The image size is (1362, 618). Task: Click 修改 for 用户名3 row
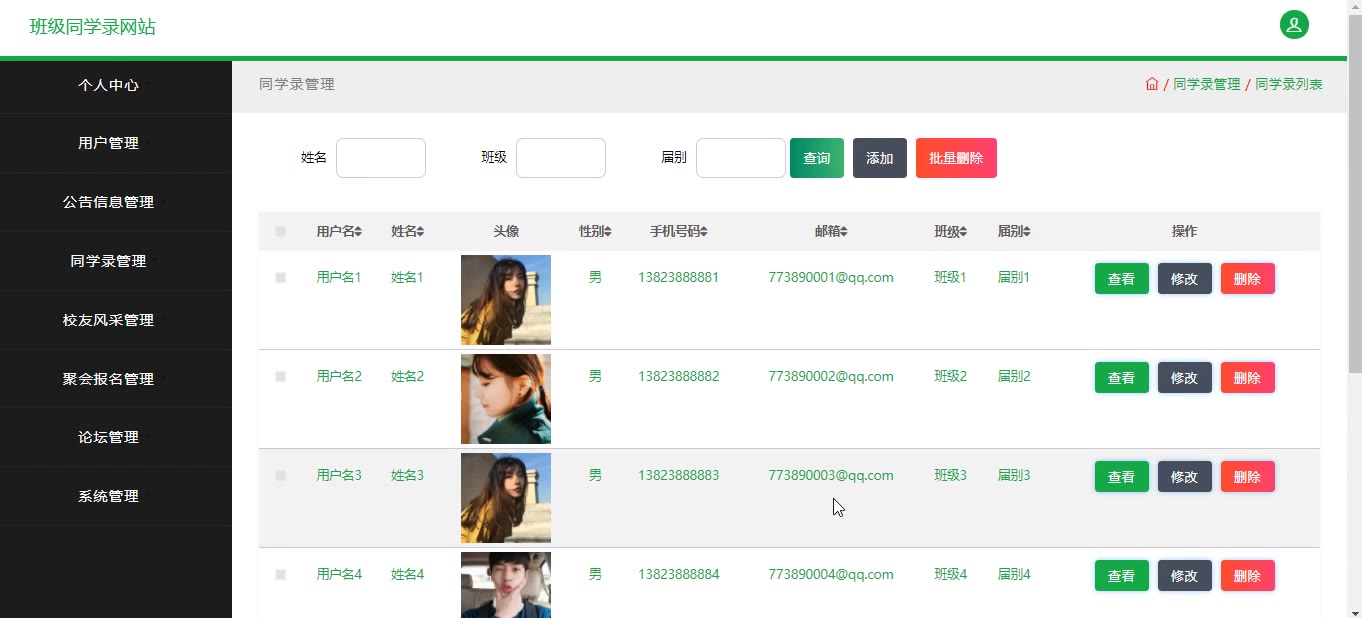(x=1185, y=477)
